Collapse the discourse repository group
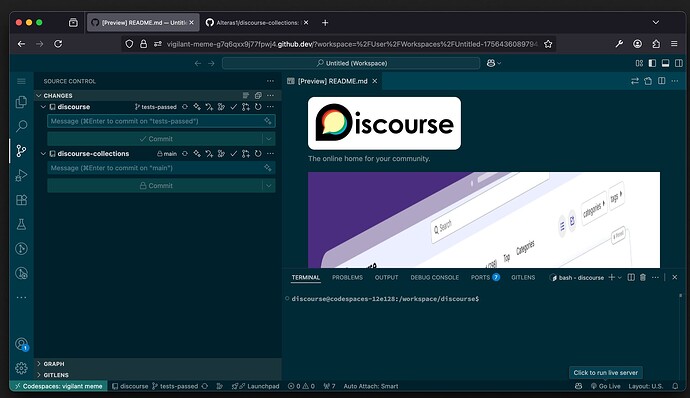This screenshot has height=398, width=690. 43,107
